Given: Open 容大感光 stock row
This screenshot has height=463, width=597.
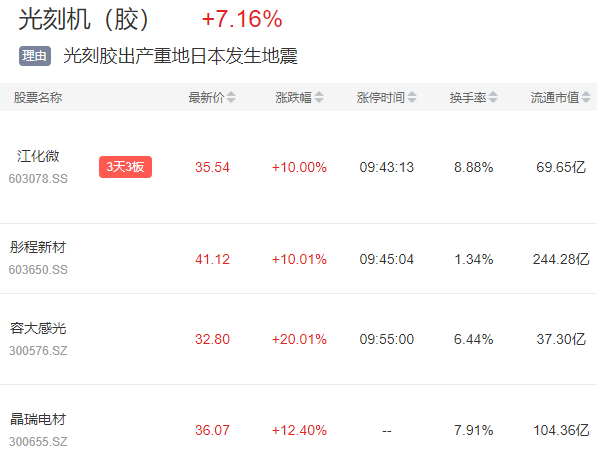Looking at the screenshot, I should click(x=298, y=339).
